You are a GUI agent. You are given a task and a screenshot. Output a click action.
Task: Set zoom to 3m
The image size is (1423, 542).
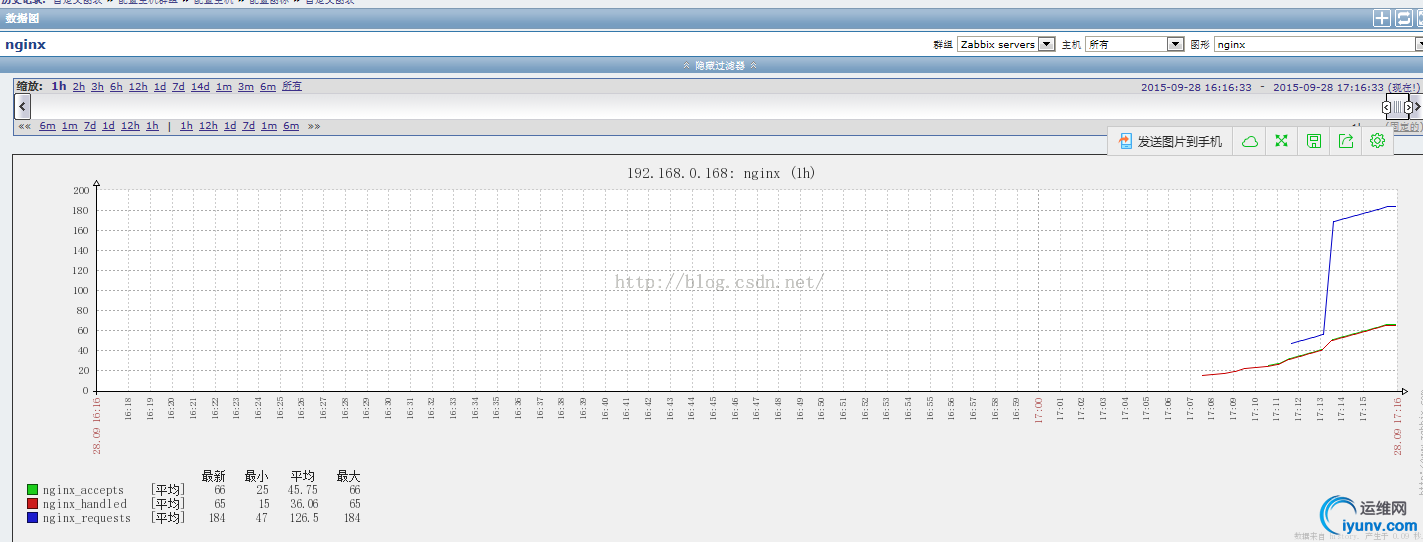point(245,86)
